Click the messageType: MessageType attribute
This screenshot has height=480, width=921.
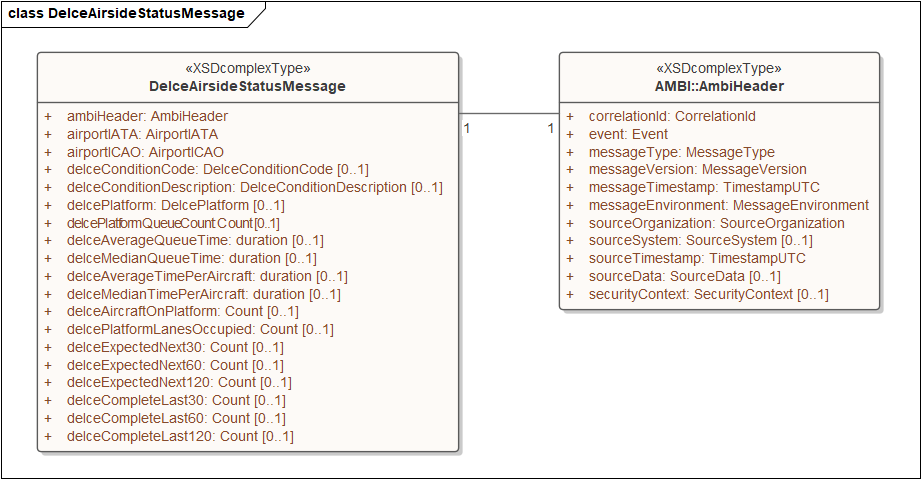pos(681,152)
